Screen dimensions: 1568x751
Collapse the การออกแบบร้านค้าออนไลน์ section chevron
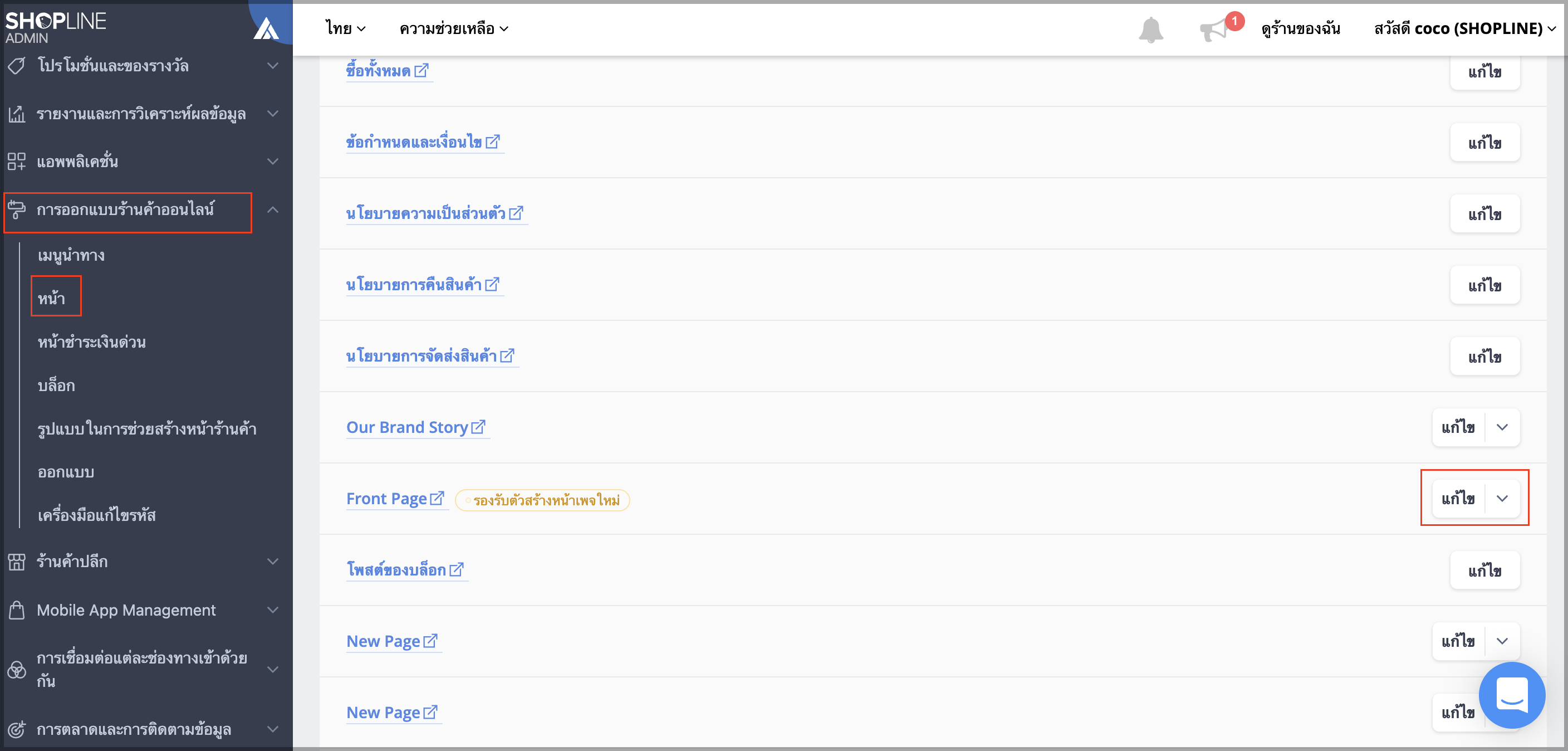click(273, 209)
